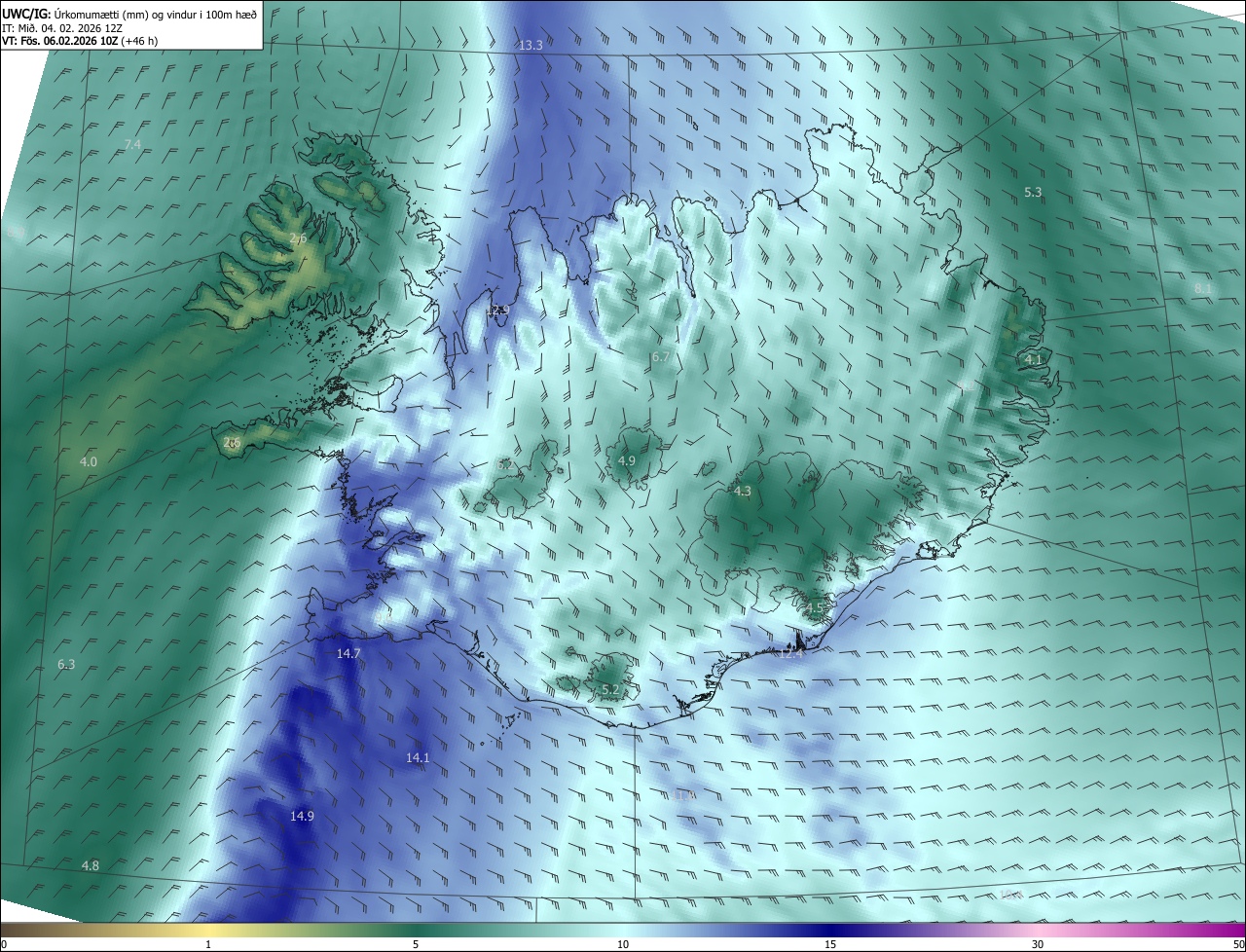Click the 12.4 value on the south coast
This screenshot has width=1246, height=952.
[790, 653]
